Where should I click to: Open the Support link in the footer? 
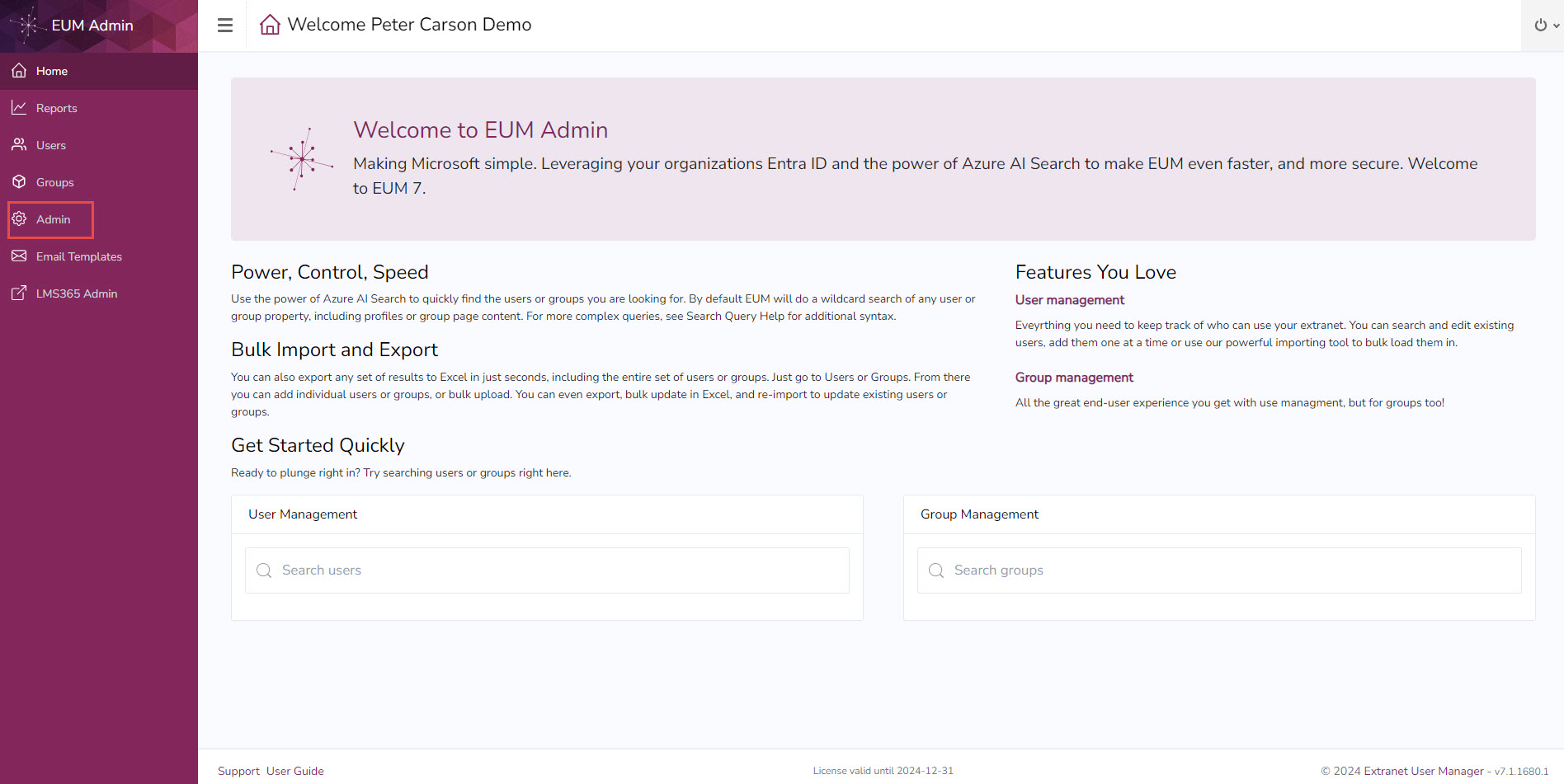(x=238, y=770)
